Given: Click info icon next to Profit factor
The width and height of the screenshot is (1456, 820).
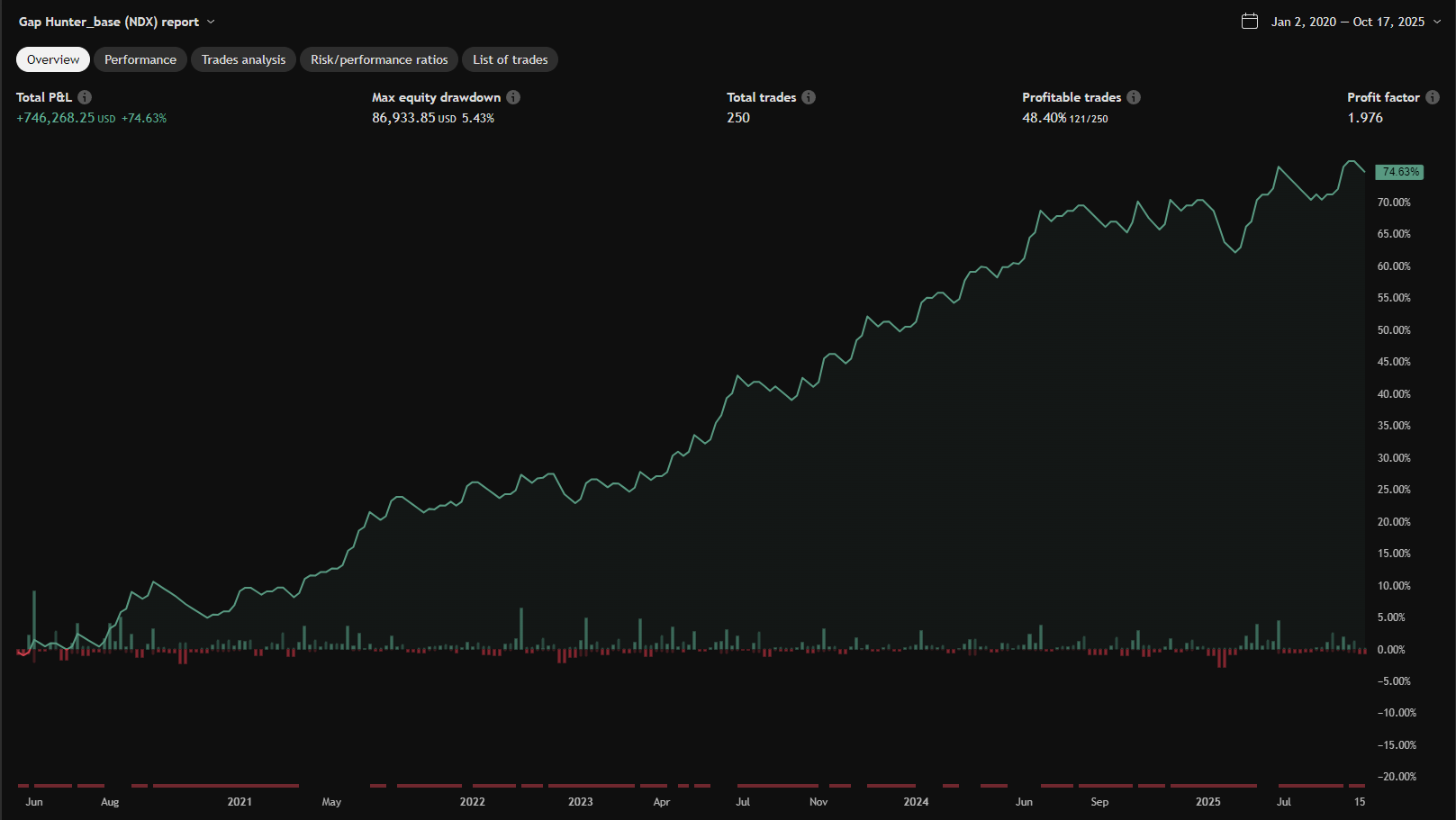Looking at the screenshot, I should pos(1433,97).
